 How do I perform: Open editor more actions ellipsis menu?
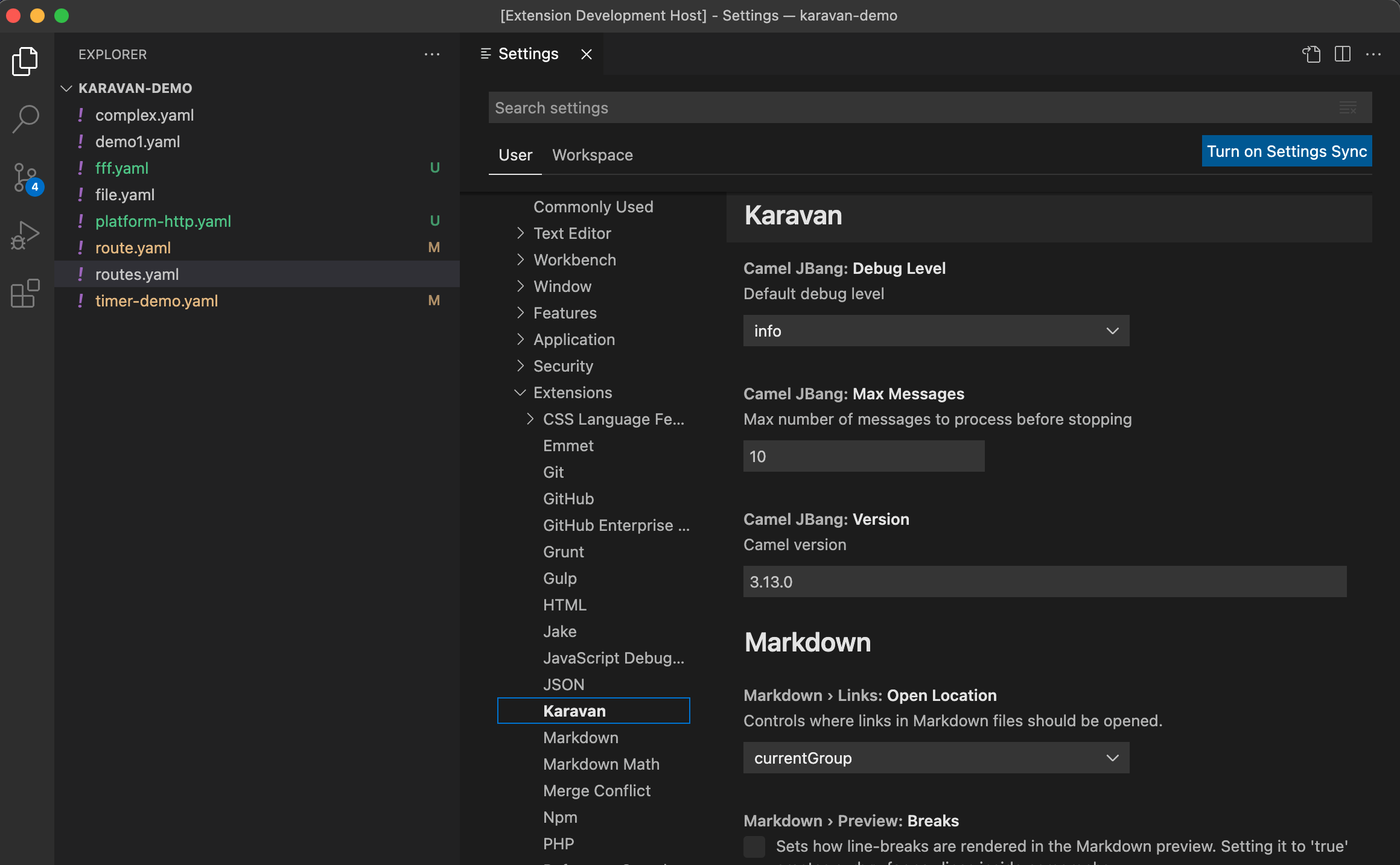[1373, 54]
